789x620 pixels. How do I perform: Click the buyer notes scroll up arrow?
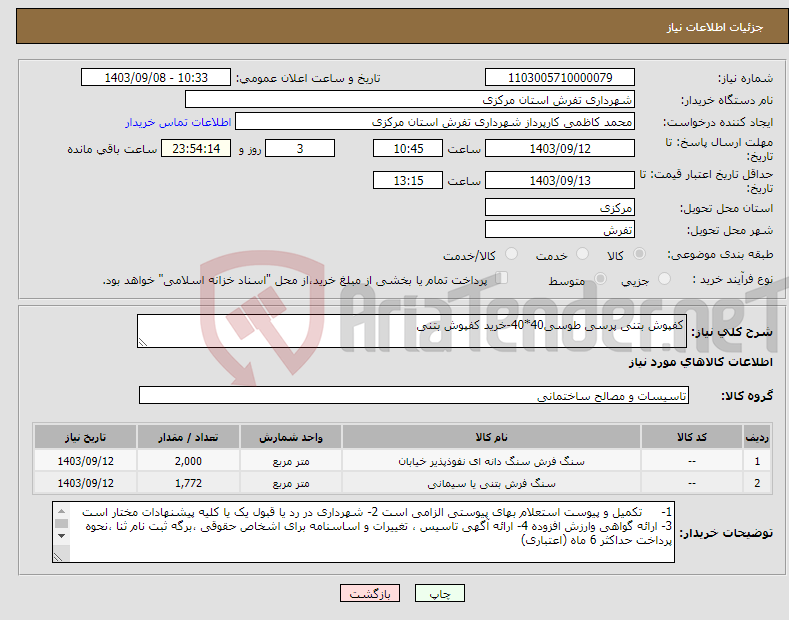[x=61, y=511]
